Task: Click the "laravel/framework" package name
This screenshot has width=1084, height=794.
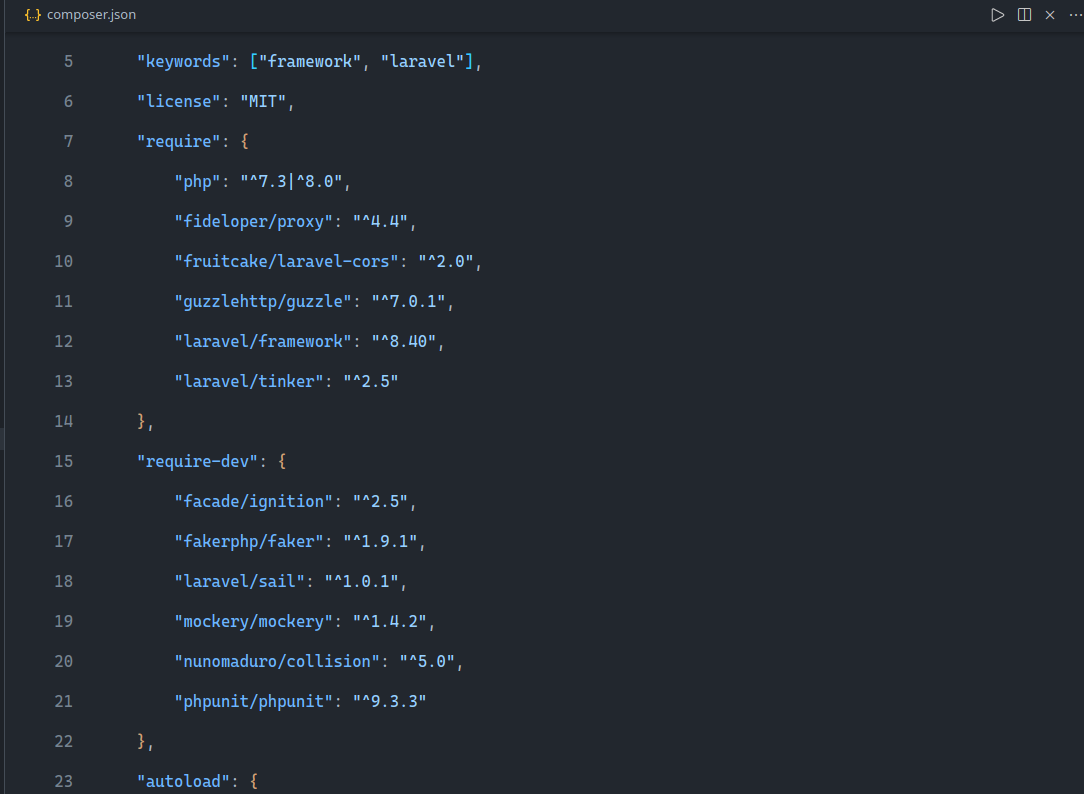Action: point(263,341)
